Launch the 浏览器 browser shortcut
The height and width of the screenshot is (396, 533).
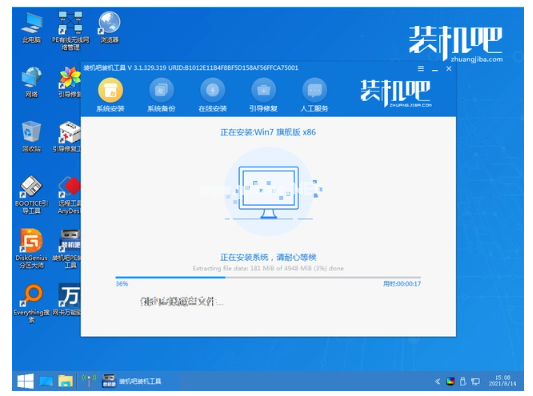[109, 28]
